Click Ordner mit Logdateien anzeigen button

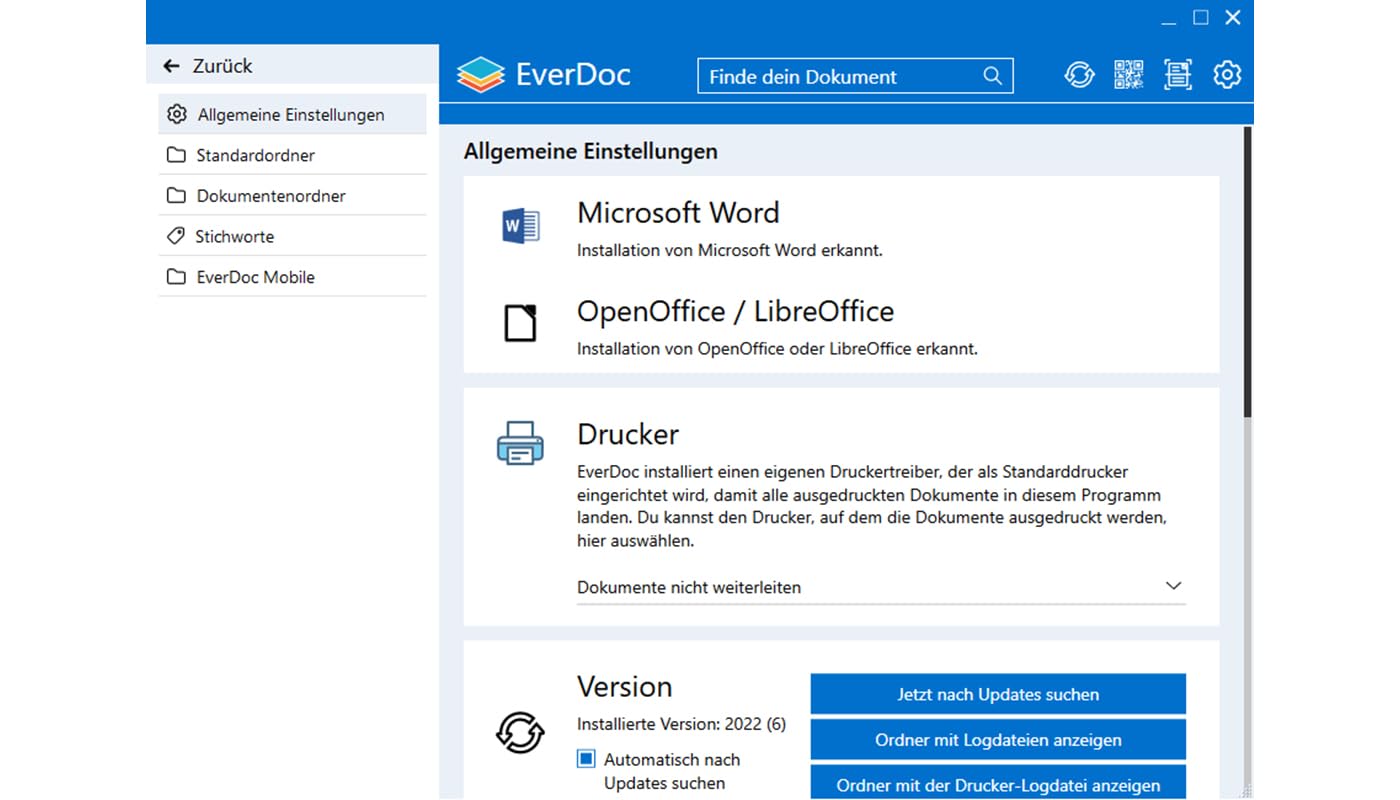click(x=998, y=740)
